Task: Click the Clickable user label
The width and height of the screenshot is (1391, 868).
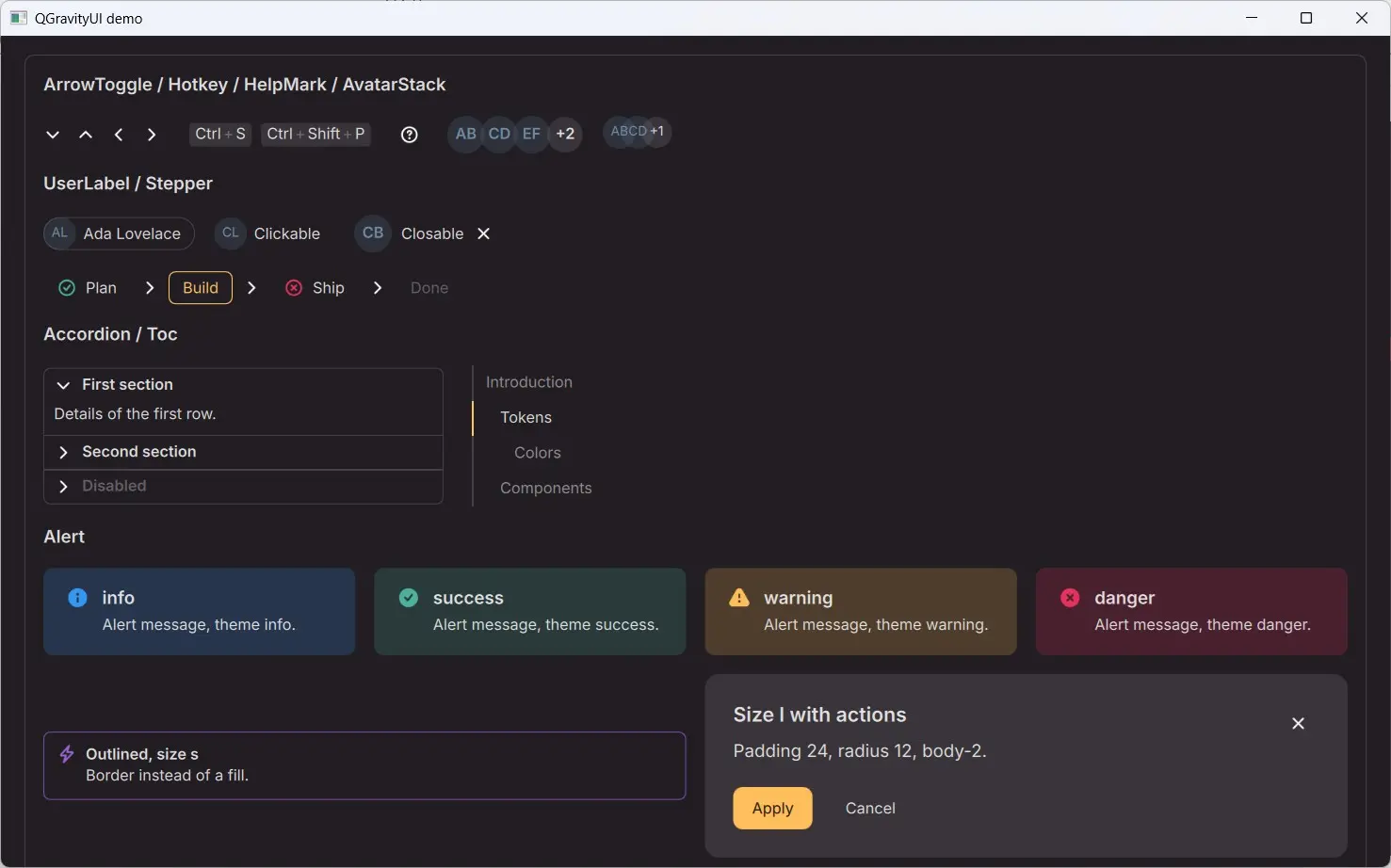Action: pyautogui.click(x=267, y=233)
